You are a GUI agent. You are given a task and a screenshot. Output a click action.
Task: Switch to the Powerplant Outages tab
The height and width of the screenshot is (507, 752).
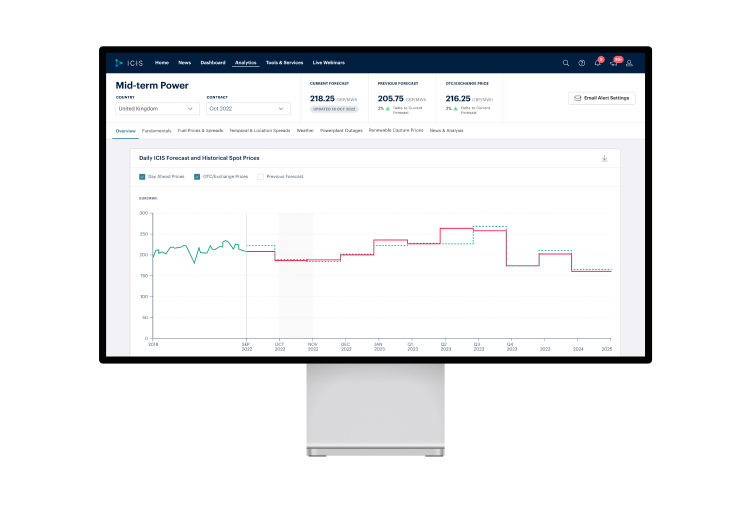pos(341,131)
